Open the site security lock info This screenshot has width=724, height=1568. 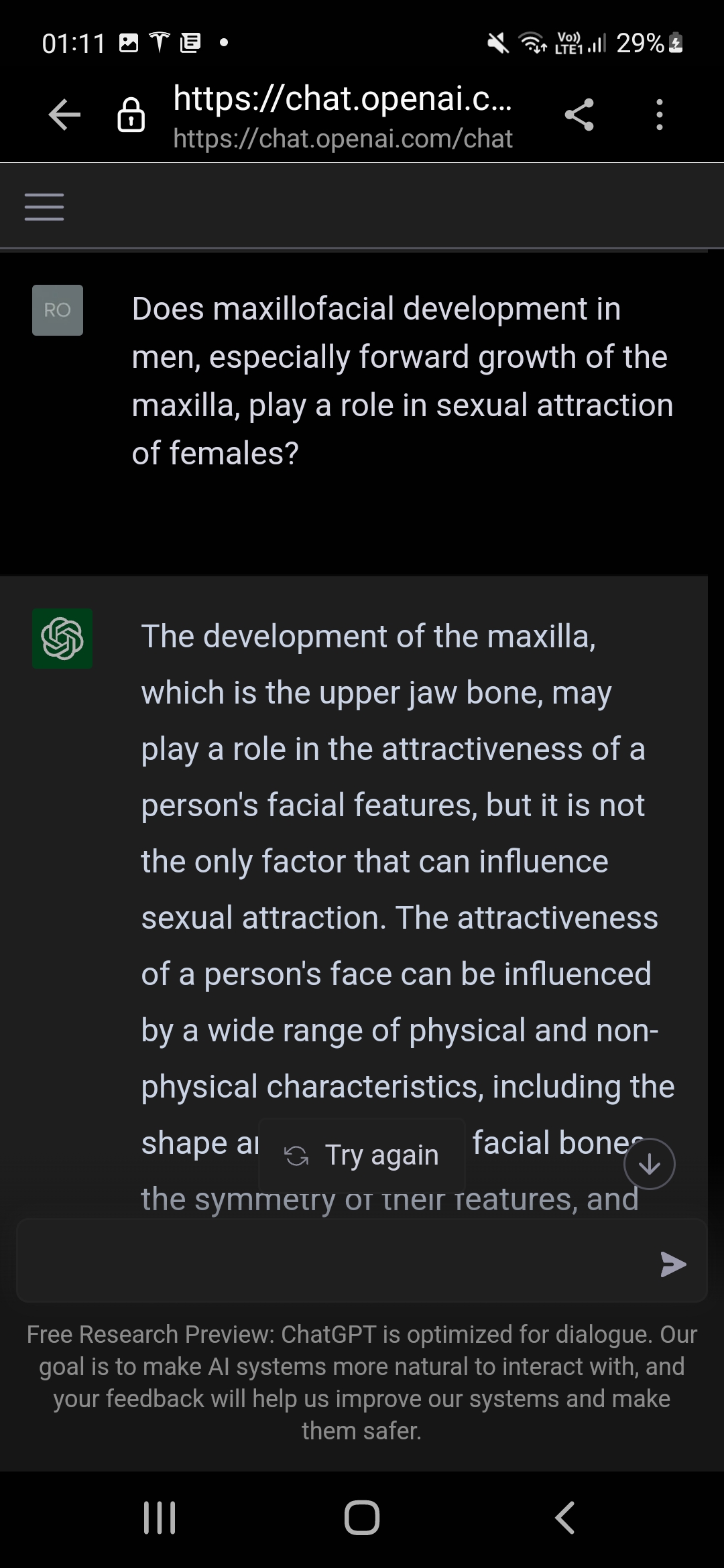tap(131, 115)
